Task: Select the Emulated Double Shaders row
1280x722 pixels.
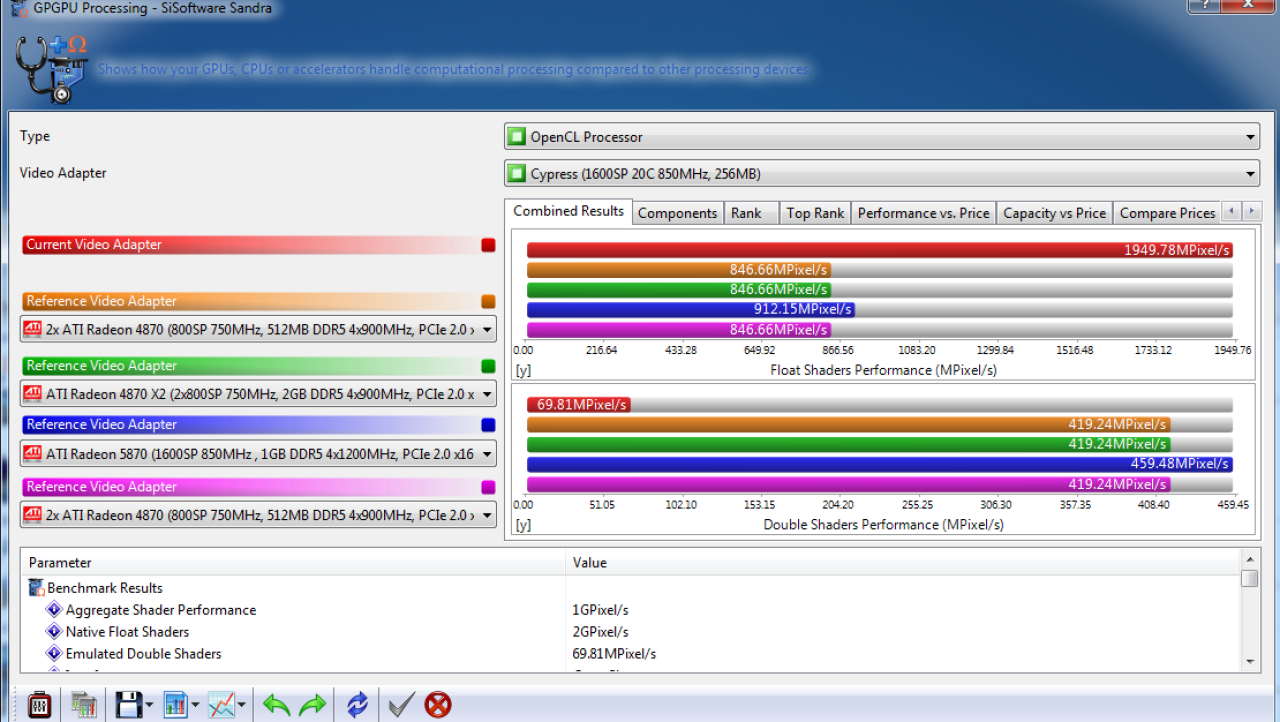Action: click(x=630, y=654)
